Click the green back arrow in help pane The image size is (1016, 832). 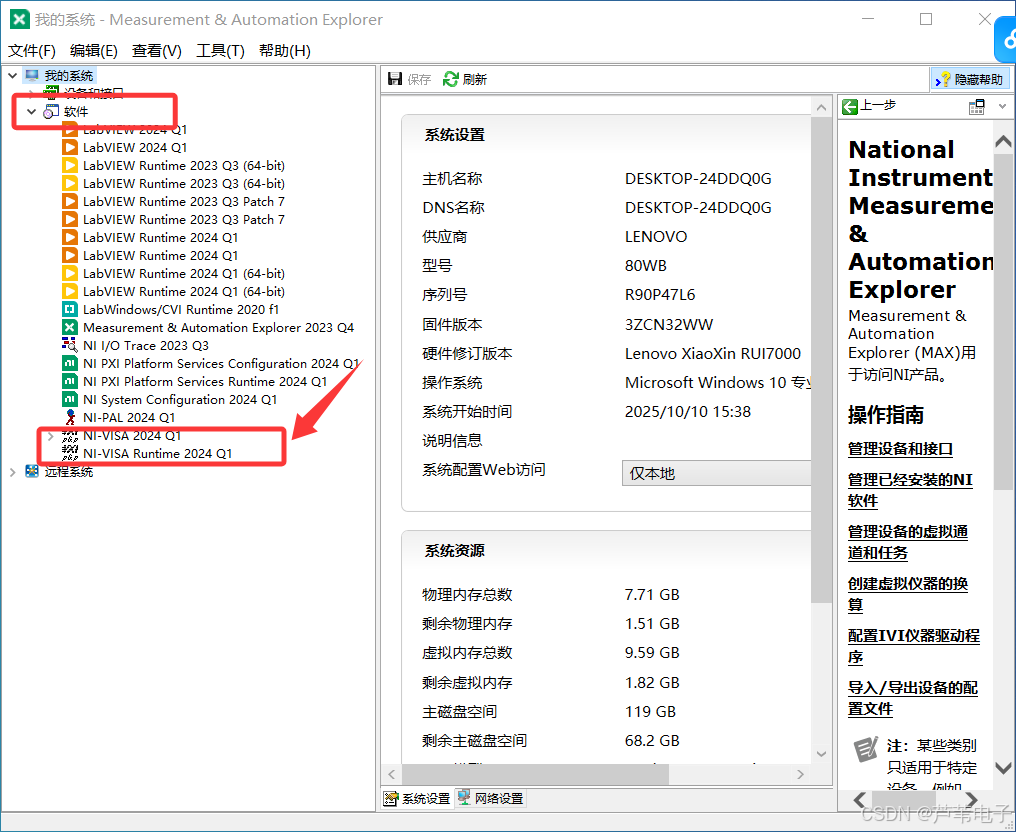(849, 107)
